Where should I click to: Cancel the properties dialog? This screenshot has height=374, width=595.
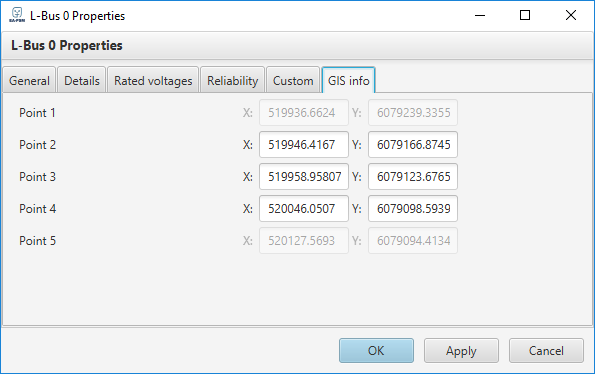click(x=546, y=350)
